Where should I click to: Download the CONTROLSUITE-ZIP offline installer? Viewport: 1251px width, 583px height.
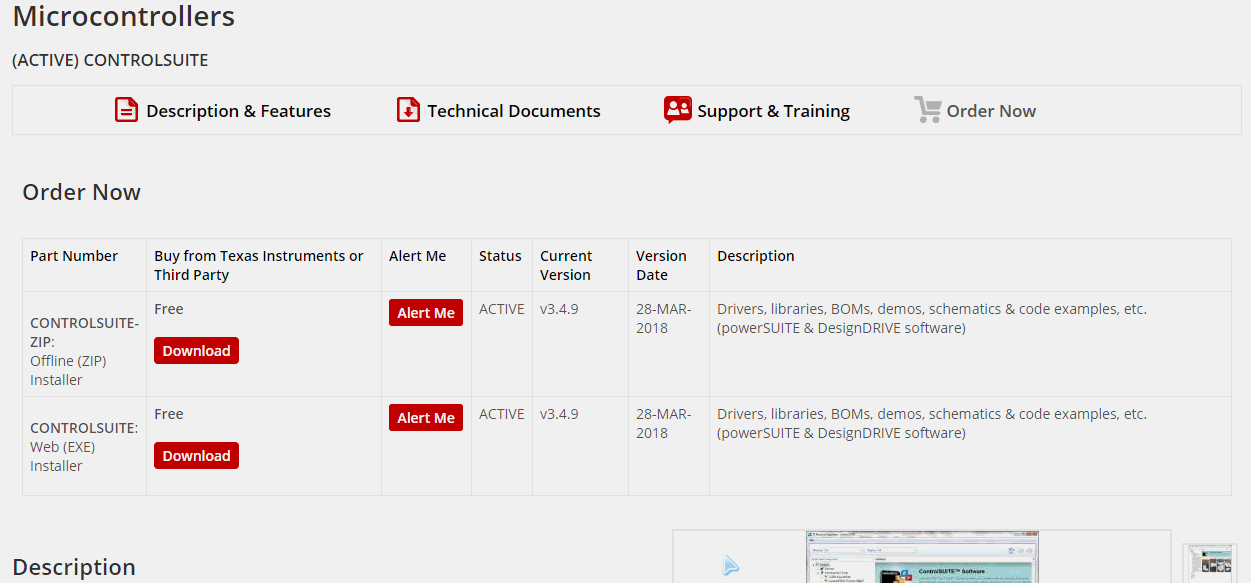tap(196, 351)
